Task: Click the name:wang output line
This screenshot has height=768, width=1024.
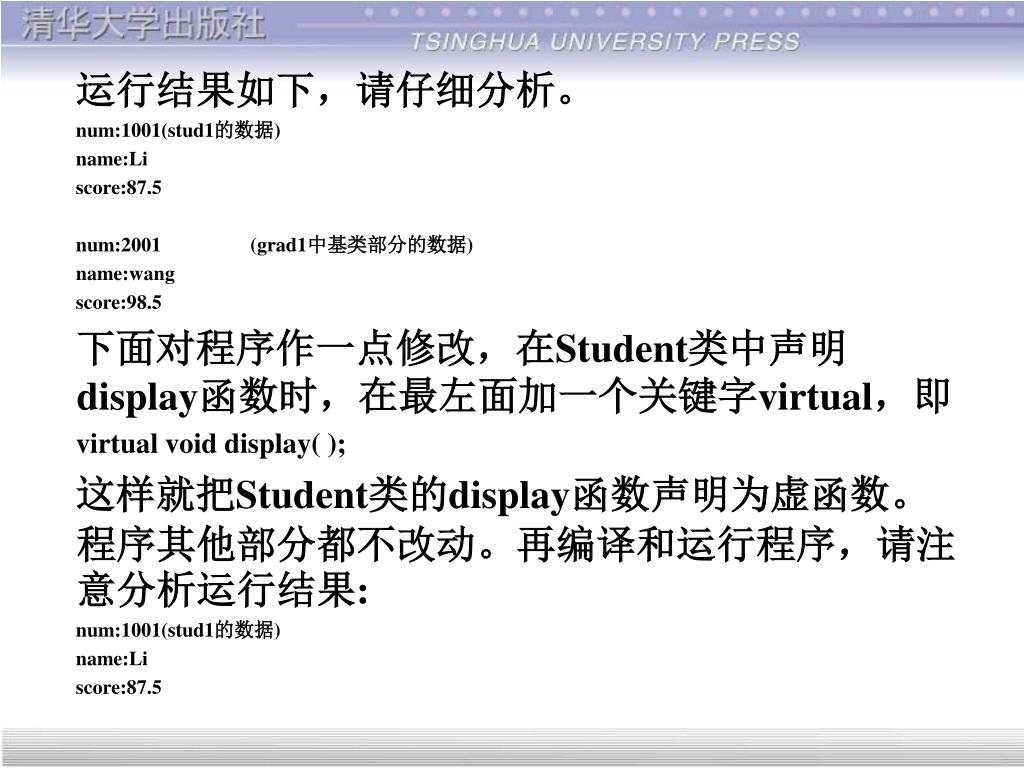Action: point(125,274)
